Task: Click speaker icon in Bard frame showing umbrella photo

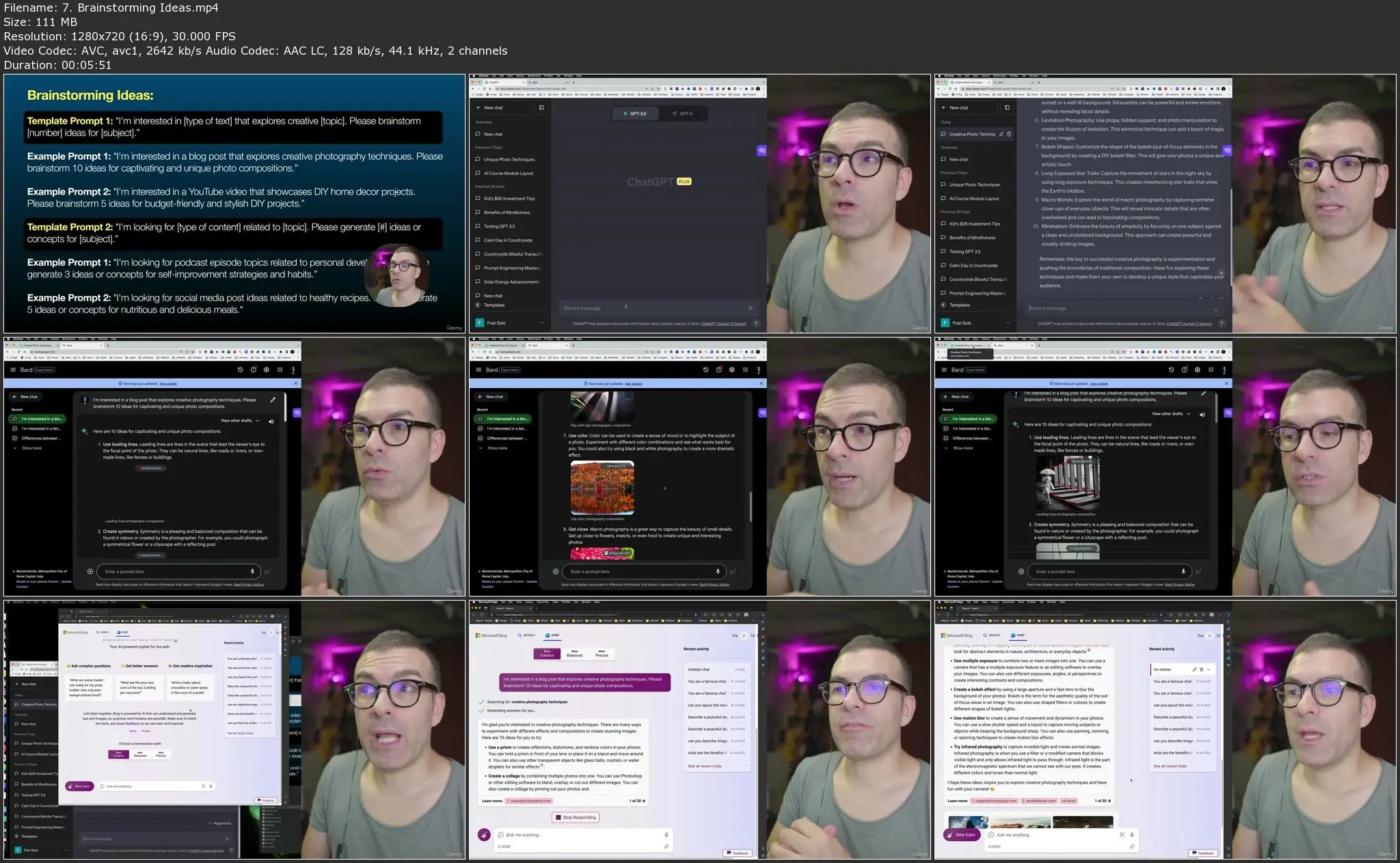Action: click(x=1202, y=414)
